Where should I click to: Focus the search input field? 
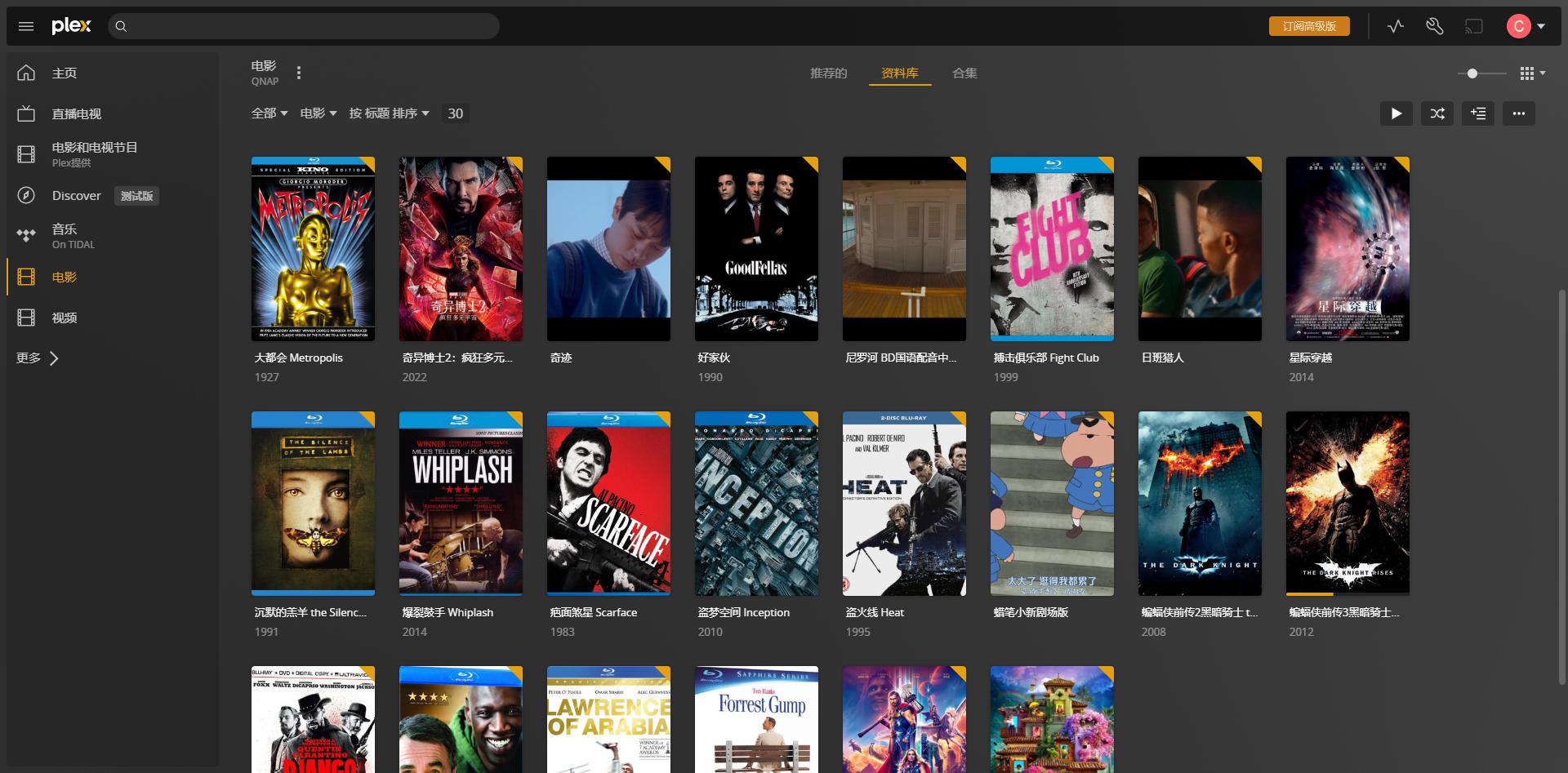pos(304,26)
